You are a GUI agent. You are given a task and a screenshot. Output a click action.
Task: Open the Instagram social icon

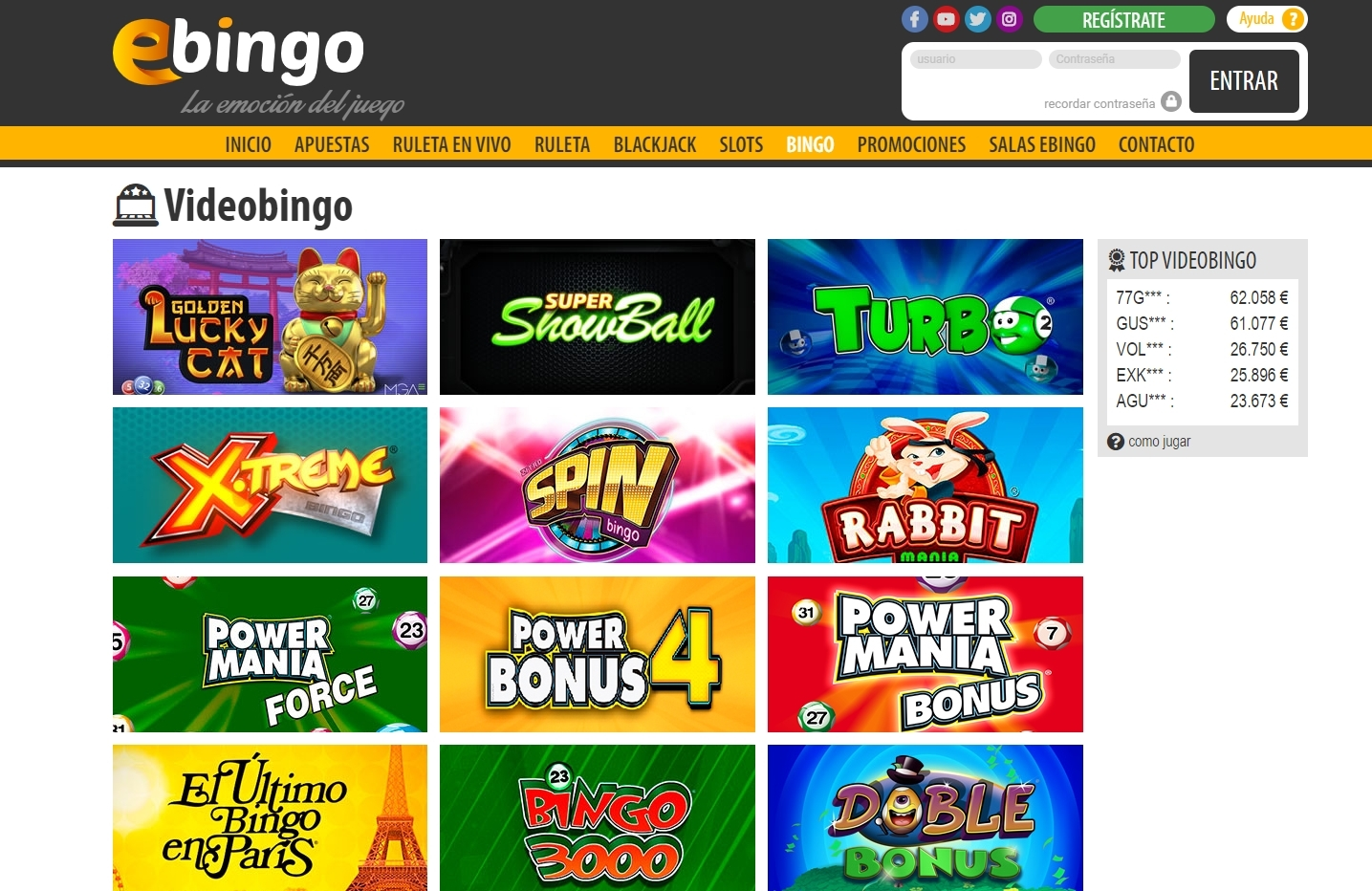click(x=1009, y=19)
